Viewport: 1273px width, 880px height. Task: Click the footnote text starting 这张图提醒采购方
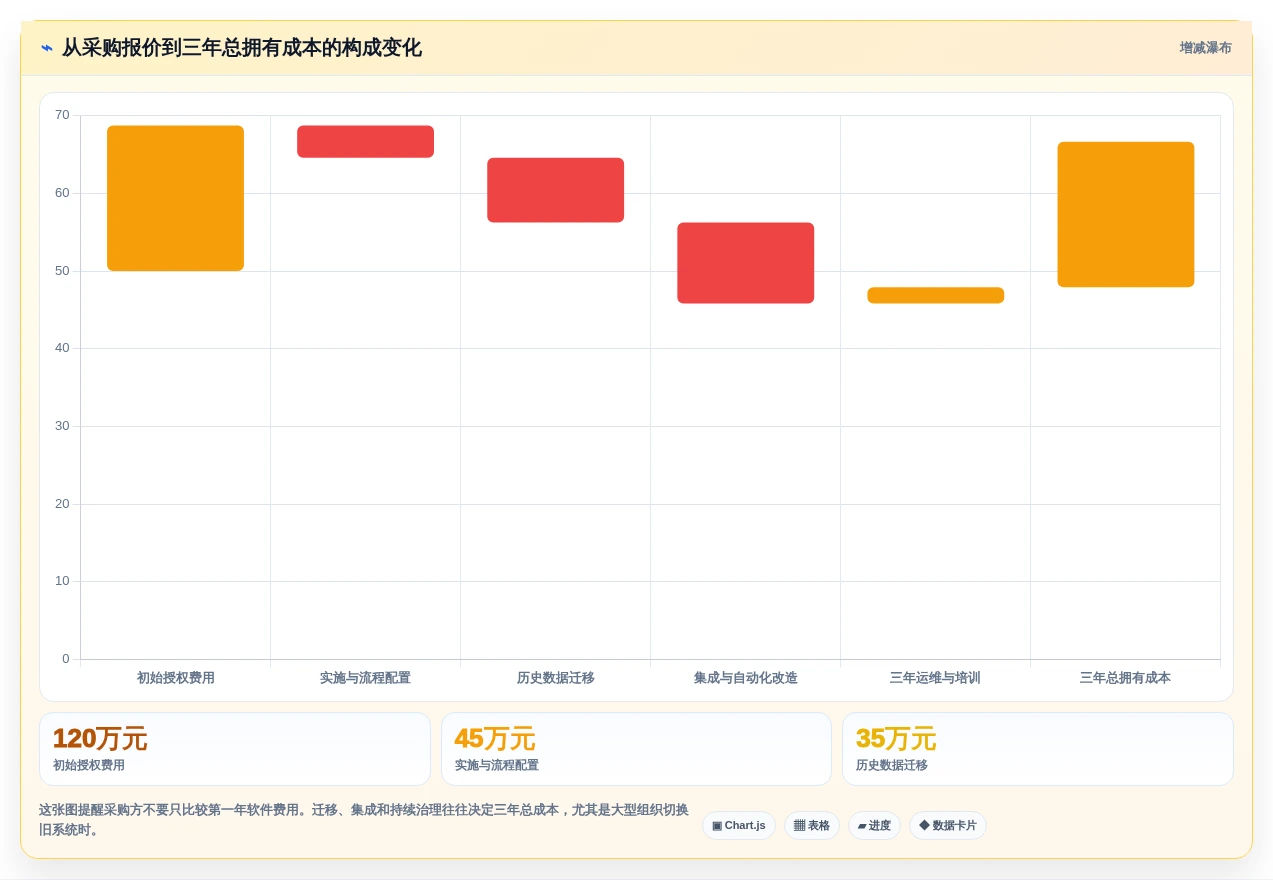coord(364,820)
